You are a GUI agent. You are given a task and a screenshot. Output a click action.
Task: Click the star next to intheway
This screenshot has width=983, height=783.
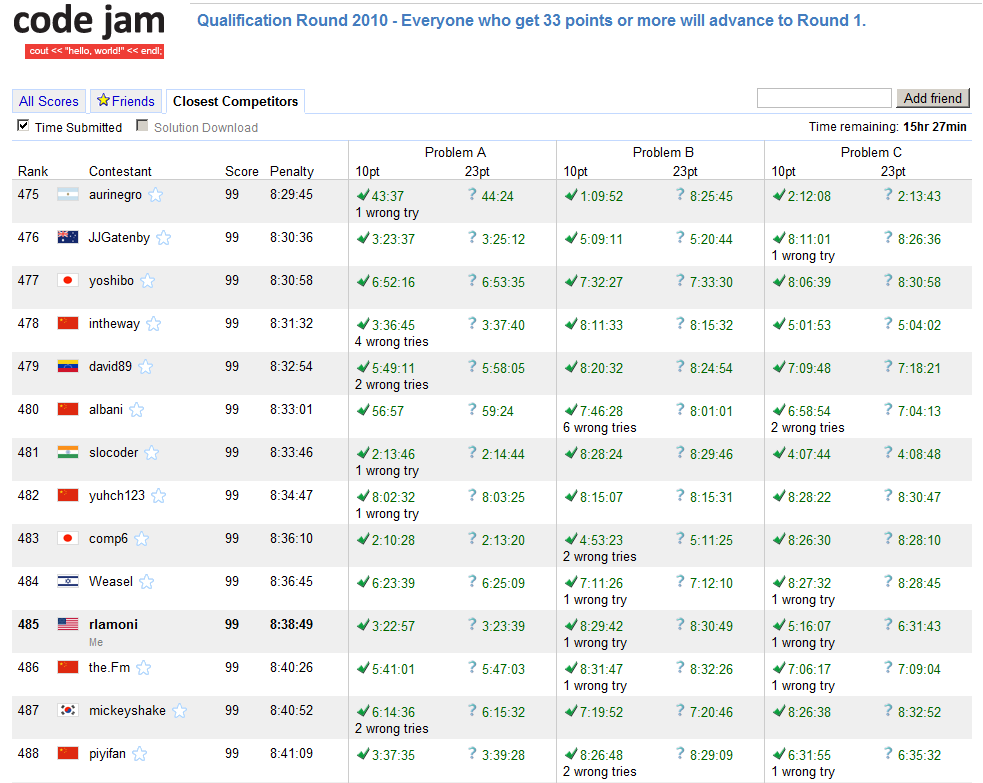pos(154,324)
